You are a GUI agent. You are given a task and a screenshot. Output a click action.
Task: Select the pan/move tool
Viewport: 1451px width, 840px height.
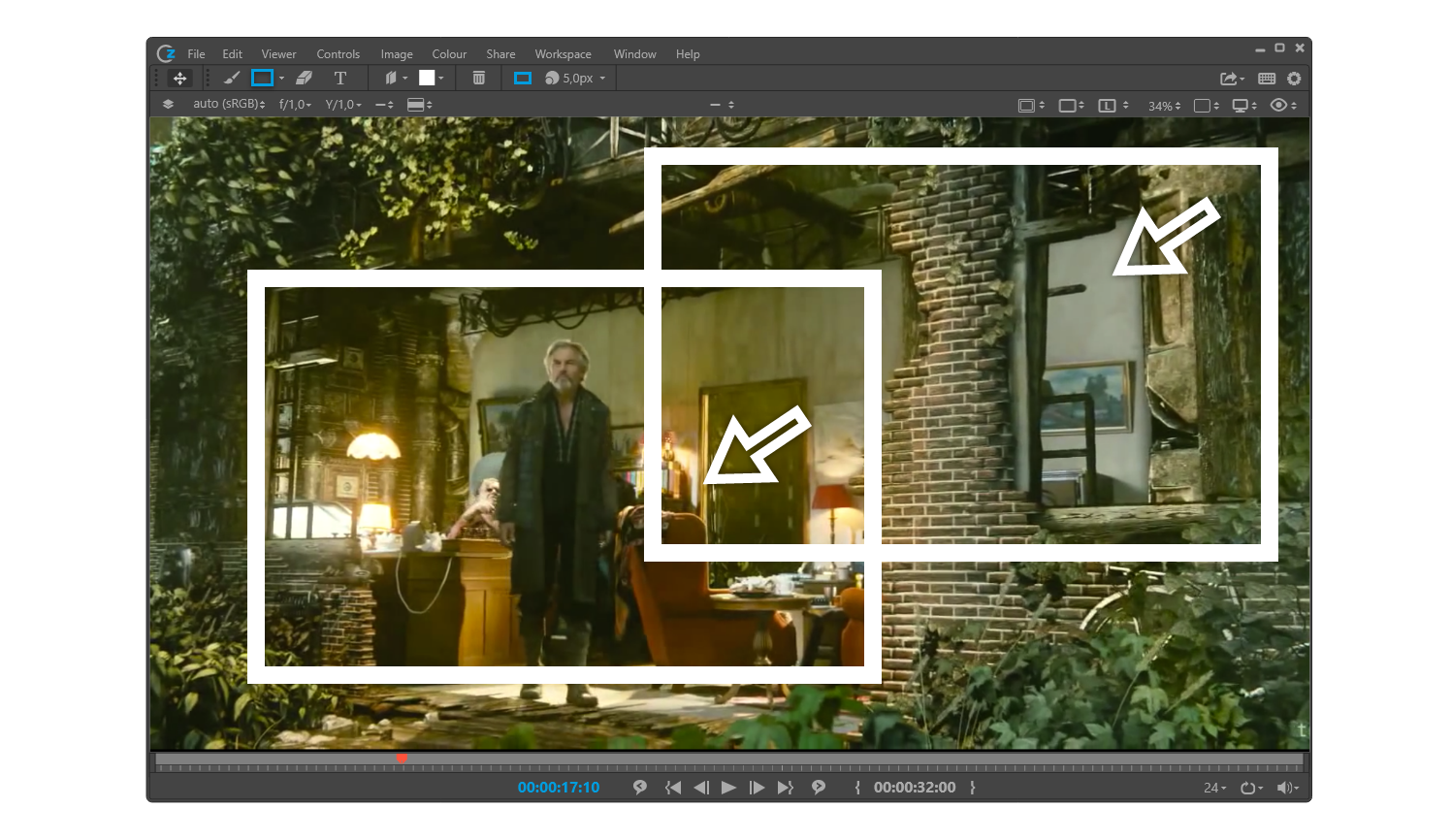click(179, 79)
